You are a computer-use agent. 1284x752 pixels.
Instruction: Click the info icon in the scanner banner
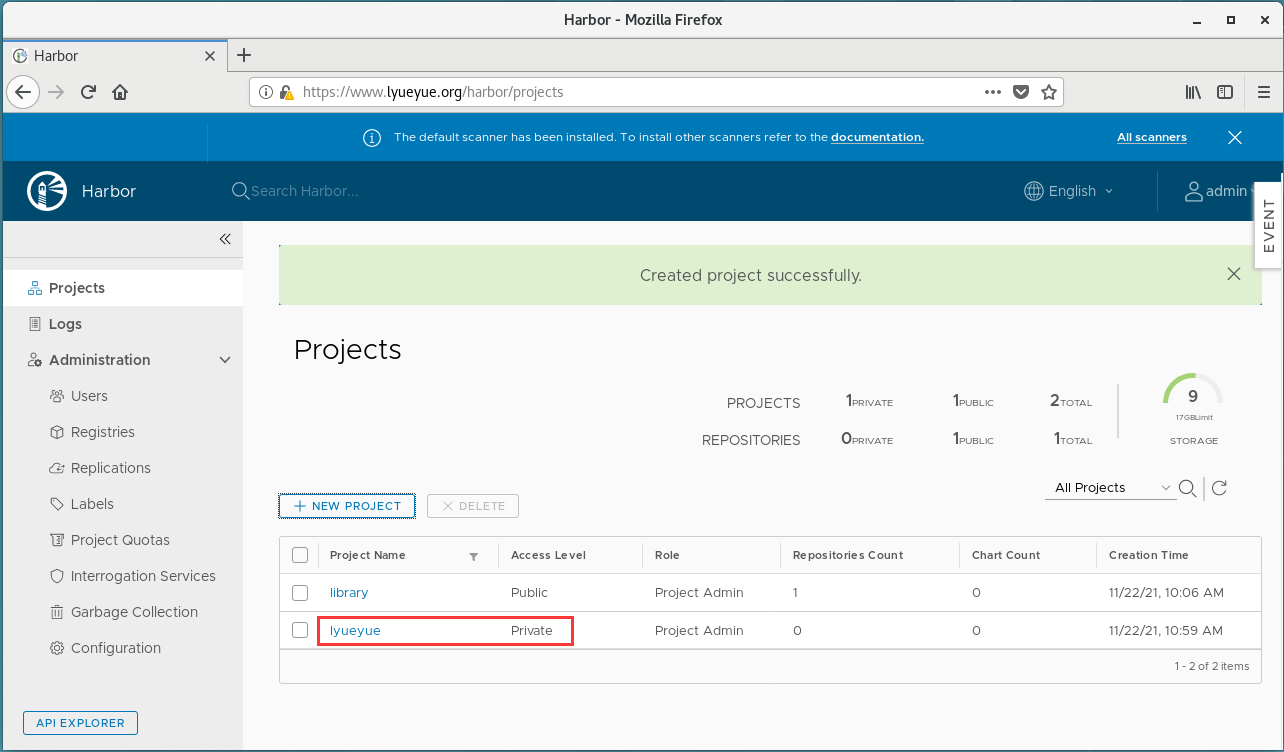372,137
